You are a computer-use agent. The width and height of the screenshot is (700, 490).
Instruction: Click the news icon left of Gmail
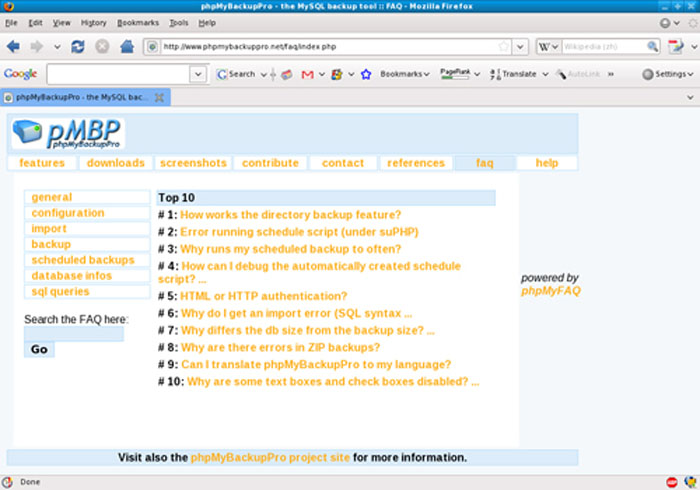(x=287, y=75)
